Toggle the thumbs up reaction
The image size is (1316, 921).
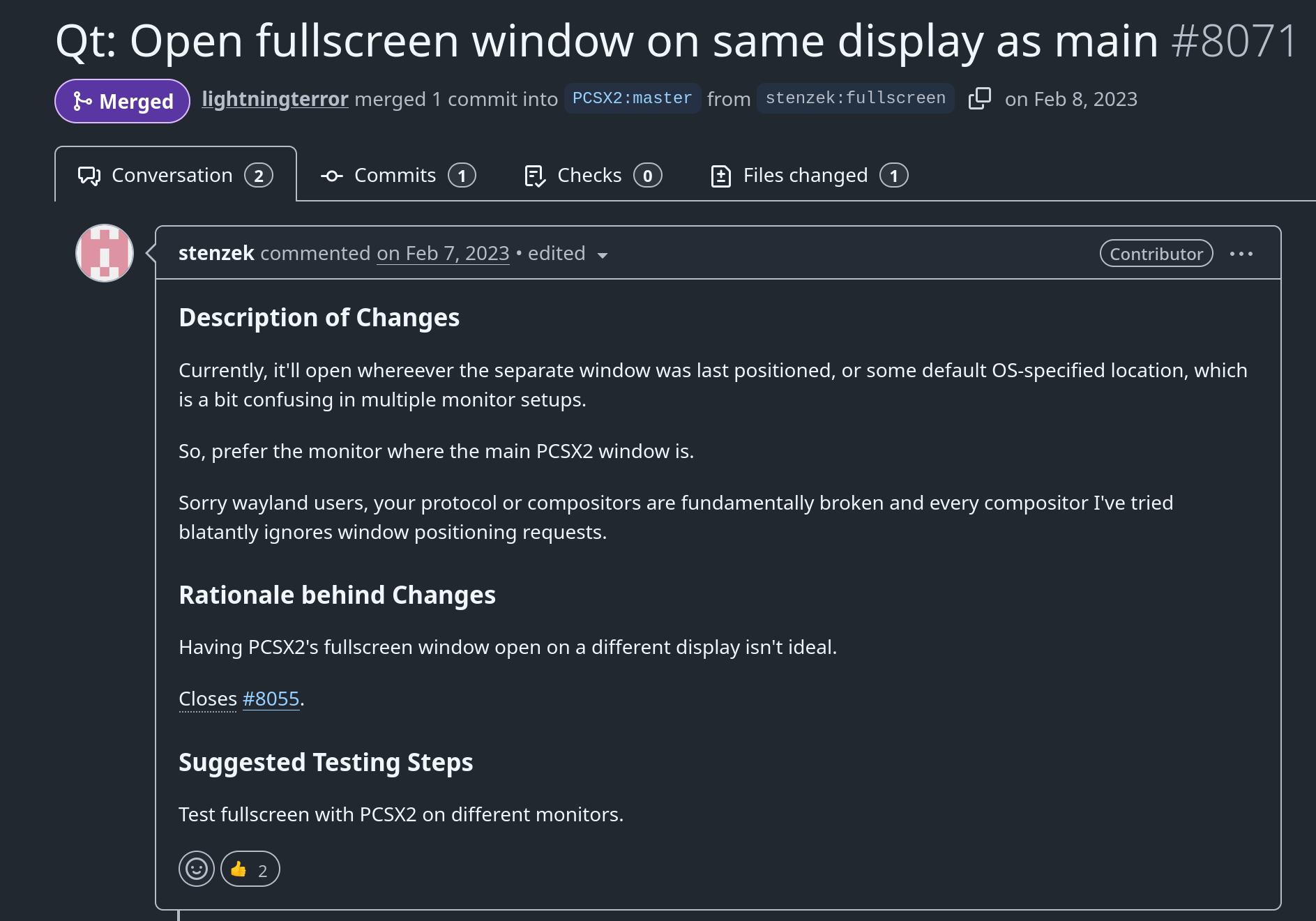(250, 869)
